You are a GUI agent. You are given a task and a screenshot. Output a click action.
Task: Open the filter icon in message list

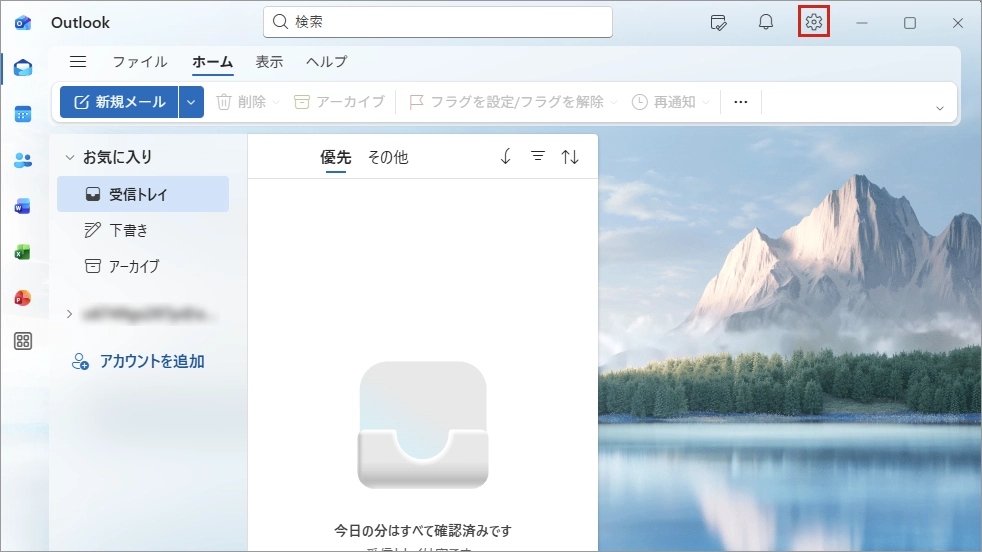[538, 157]
